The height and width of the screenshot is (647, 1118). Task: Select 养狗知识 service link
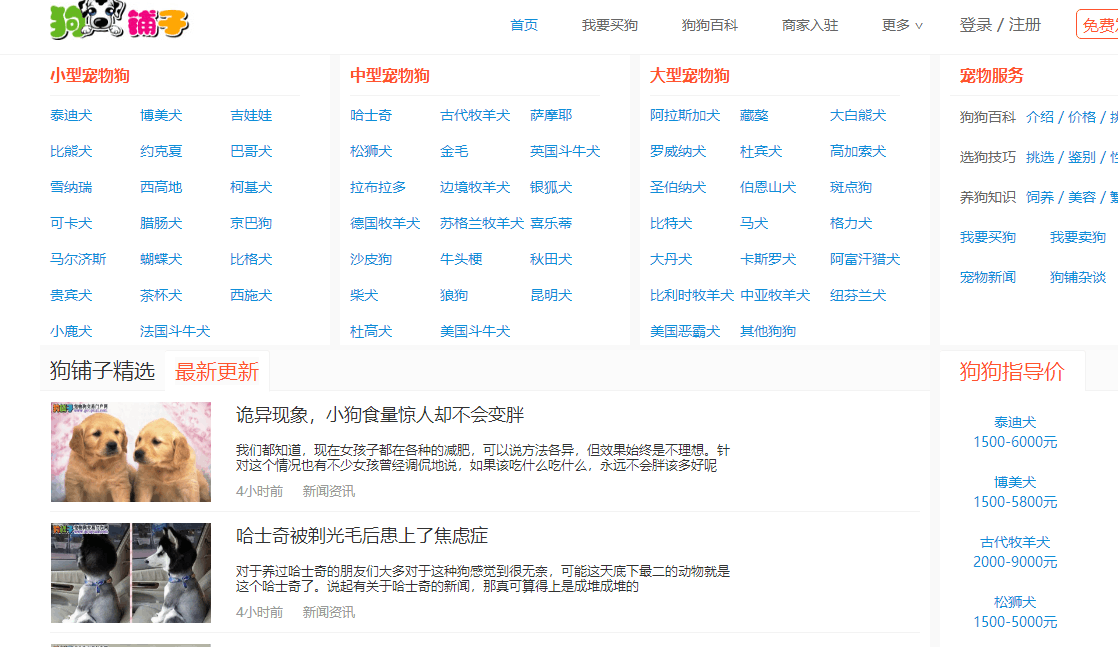point(988,197)
